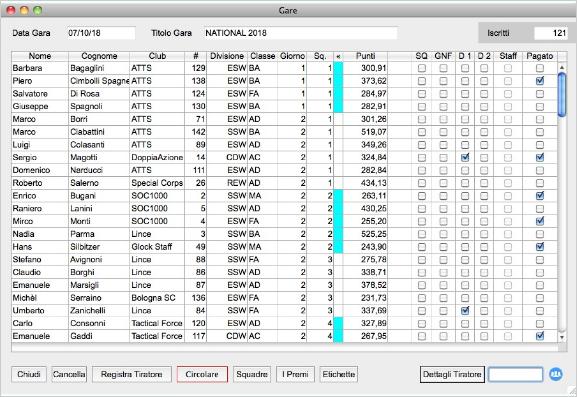Click the Special Corps club cell
This screenshot has height=397, width=577.
click(157, 183)
